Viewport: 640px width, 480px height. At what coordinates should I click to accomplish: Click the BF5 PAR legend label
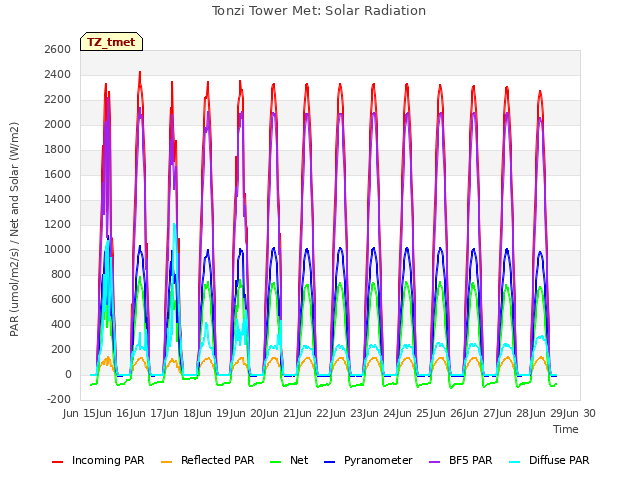[471, 460]
